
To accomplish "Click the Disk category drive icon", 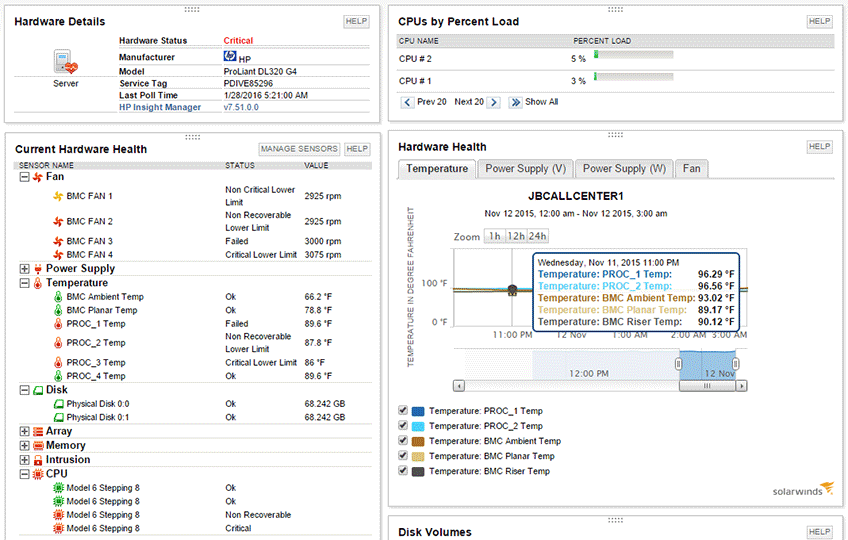I will pyautogui.click(x=38, y=390).
